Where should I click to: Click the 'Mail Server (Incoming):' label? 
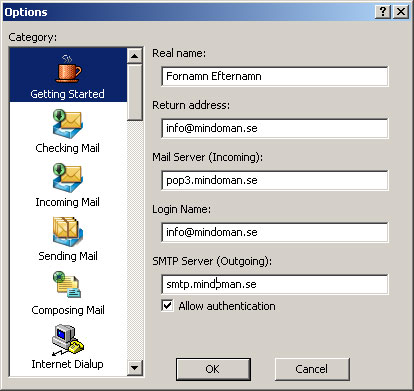[x=207, y=157]
